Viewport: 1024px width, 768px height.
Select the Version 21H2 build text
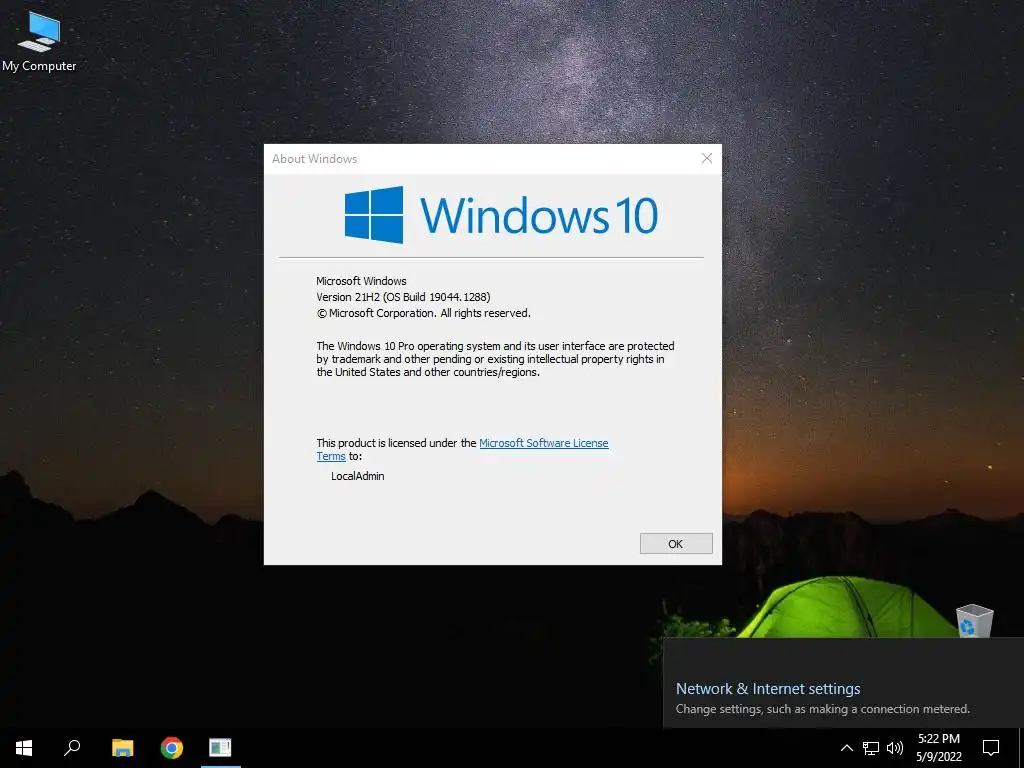[403, 297]
